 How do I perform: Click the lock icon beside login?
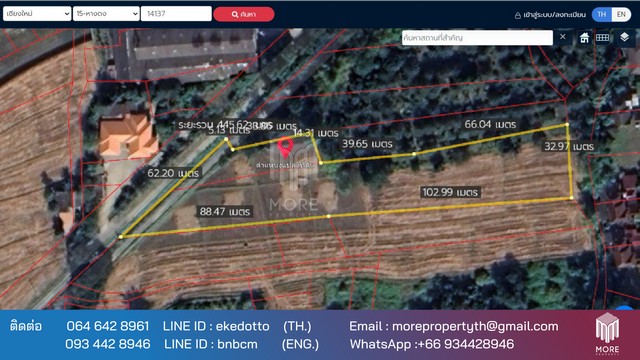518,15
